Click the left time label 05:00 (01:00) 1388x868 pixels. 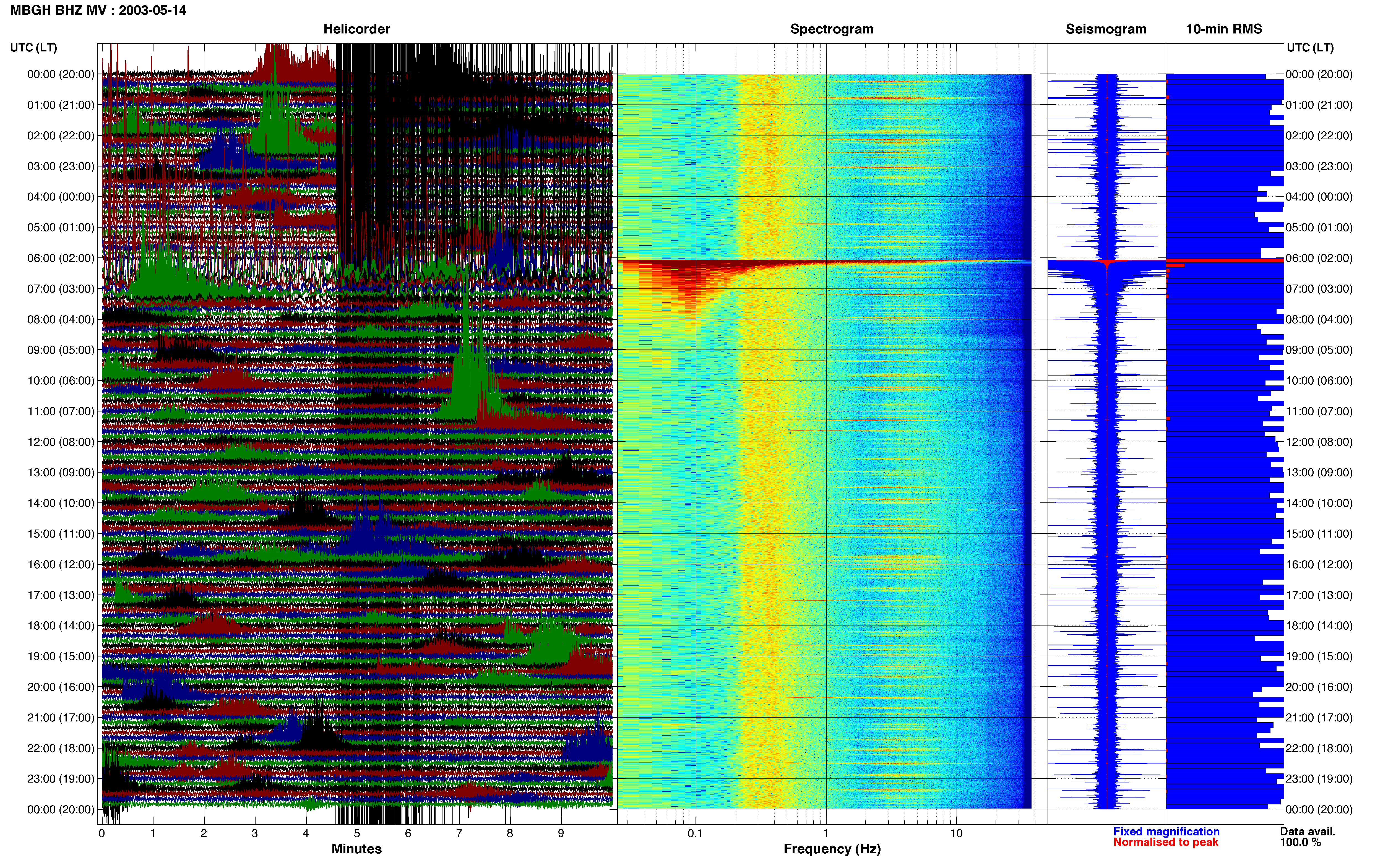(x=61, y=227)
